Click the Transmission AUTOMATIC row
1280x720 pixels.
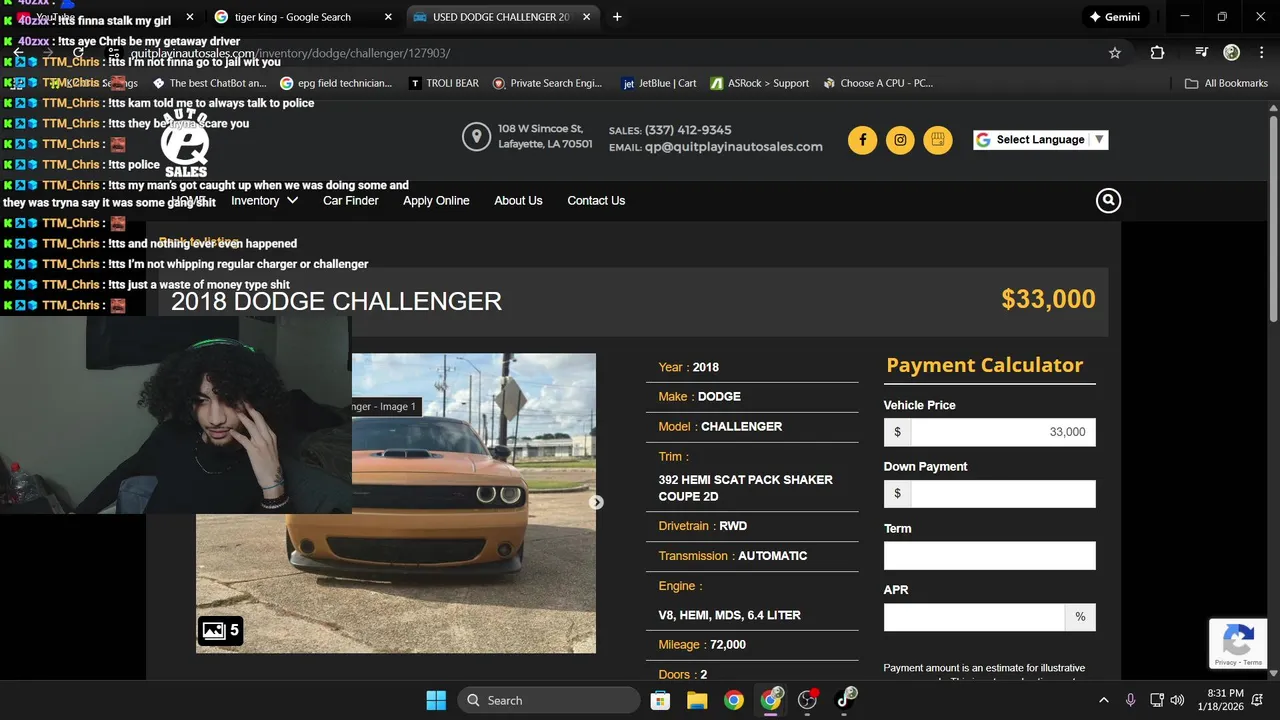click(x=752, y=556)
